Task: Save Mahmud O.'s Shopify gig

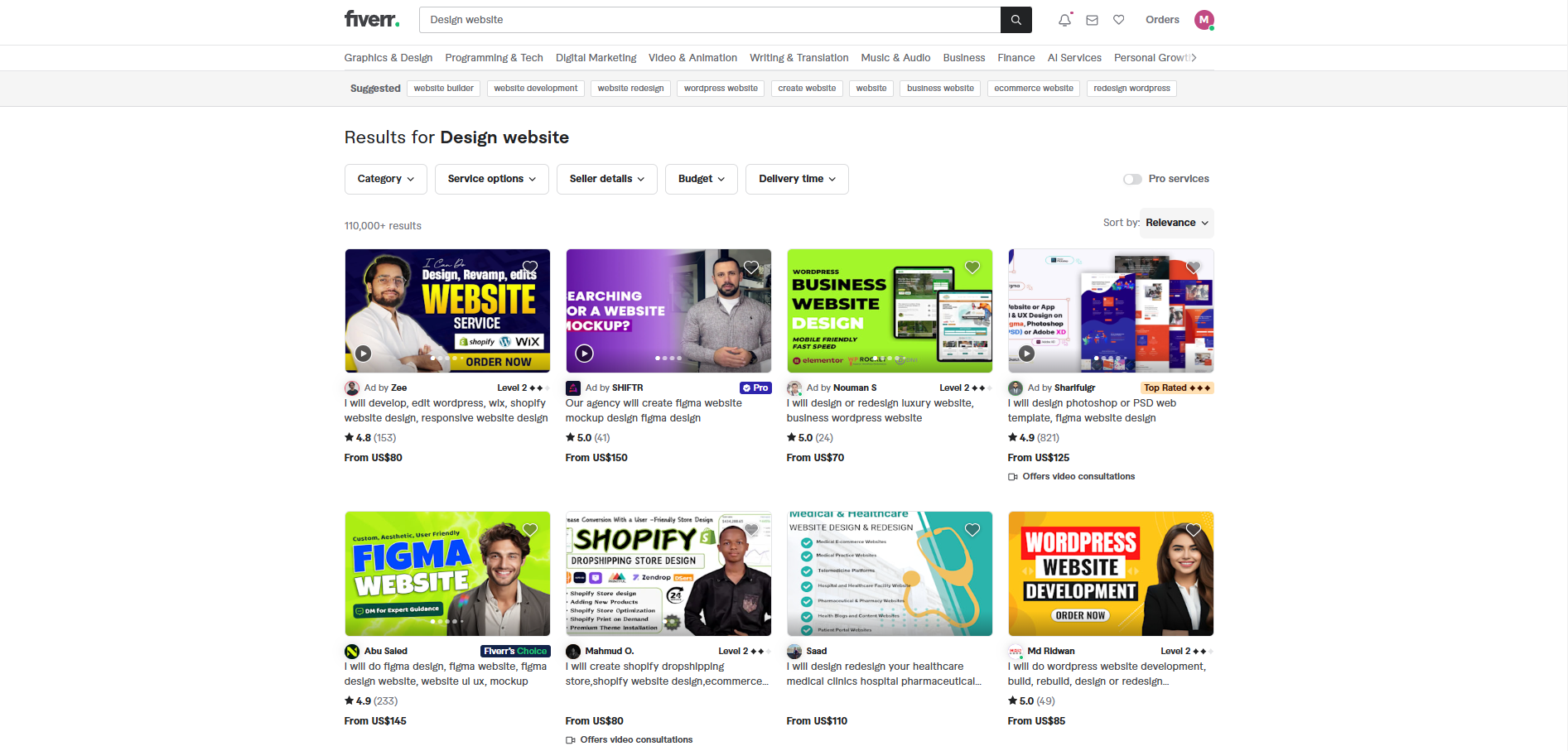Action: click(x=751, y=530)
